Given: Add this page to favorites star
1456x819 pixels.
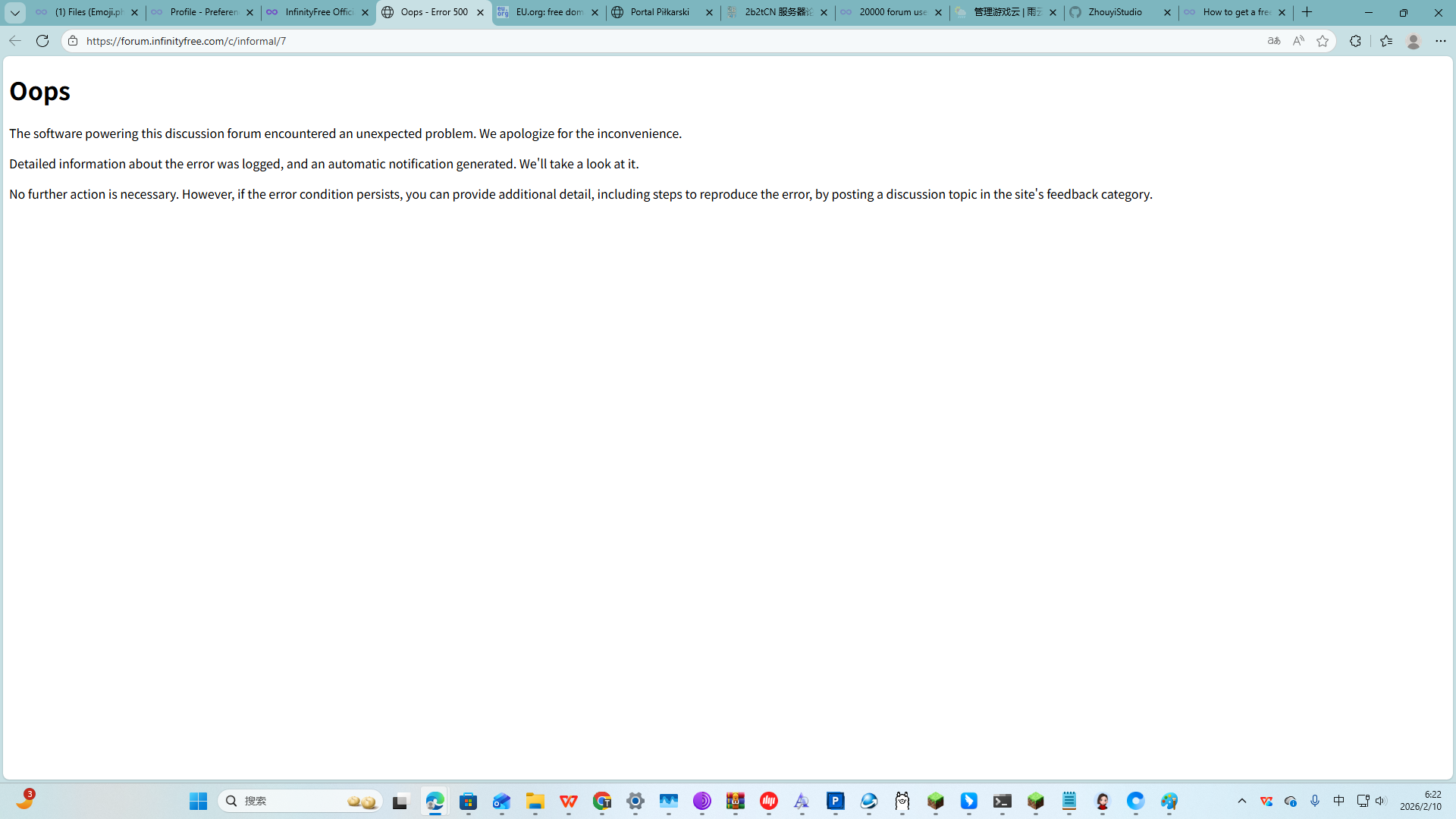Looking at the screenshot, I should (x=1323, y=41).
